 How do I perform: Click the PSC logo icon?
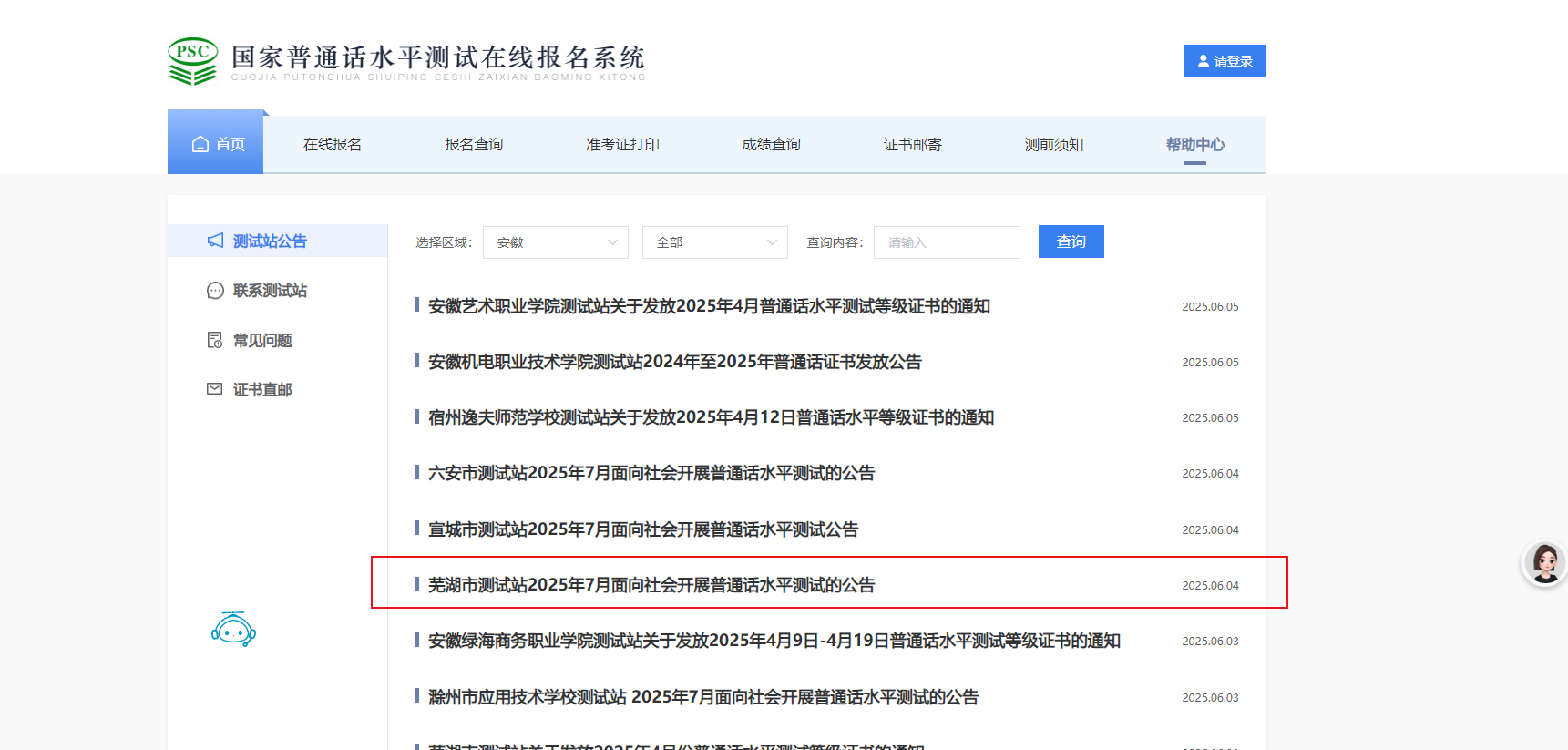point(193,61)
